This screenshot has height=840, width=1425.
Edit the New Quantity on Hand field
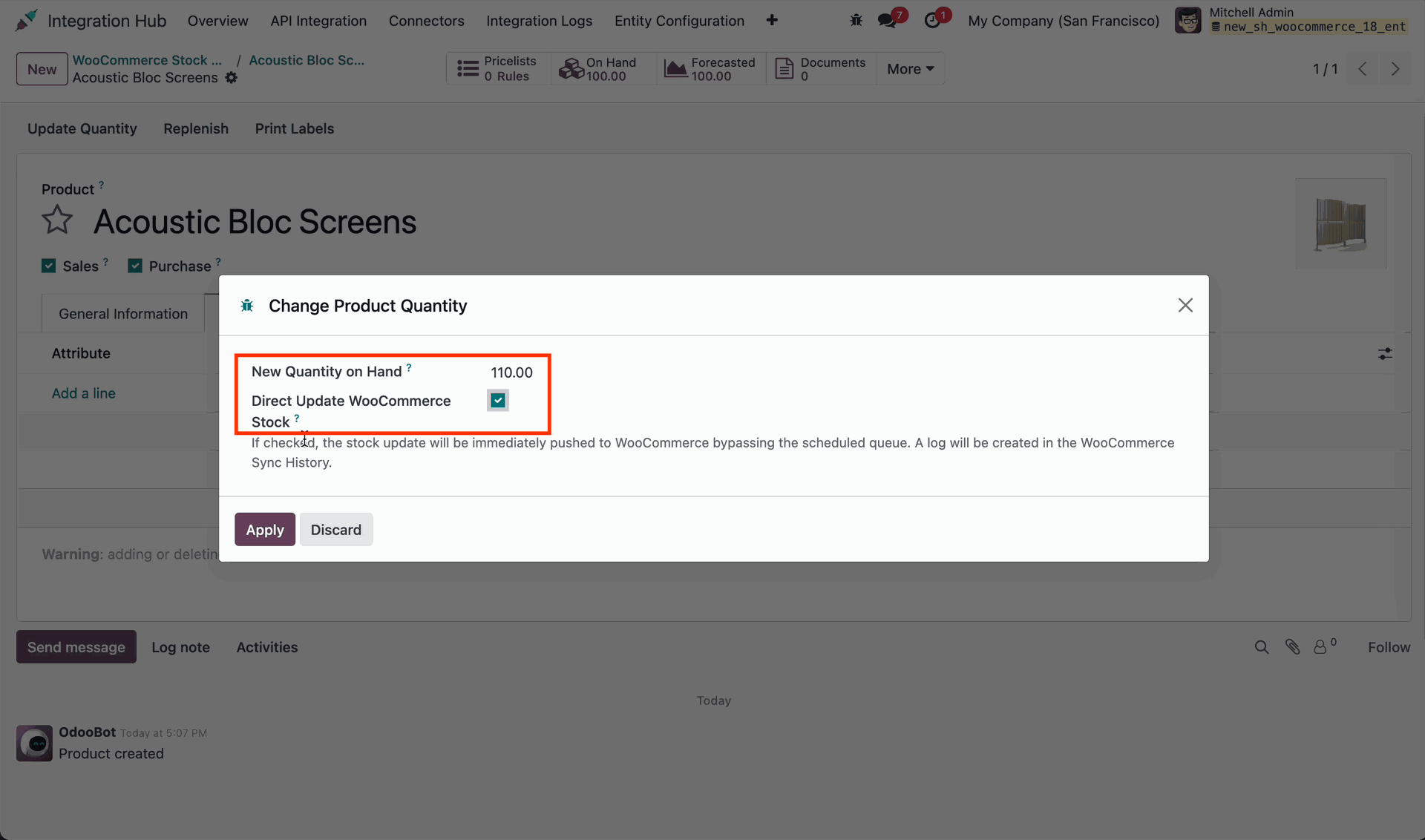[512, 373]
